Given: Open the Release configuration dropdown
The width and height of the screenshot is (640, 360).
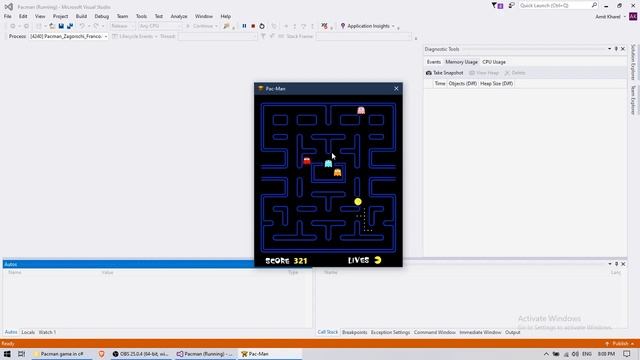Looking at the screenshot, I should pos(122,26).
